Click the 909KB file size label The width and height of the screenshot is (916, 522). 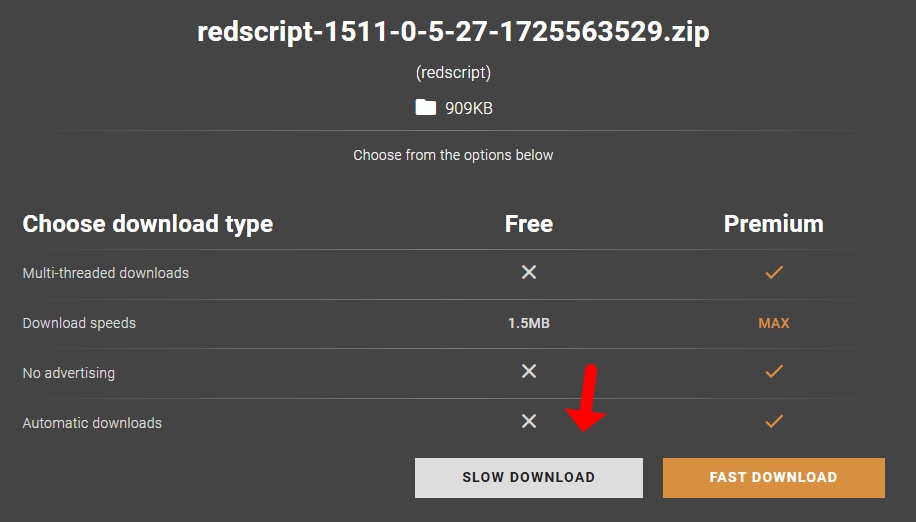click(x=469, y=108)
